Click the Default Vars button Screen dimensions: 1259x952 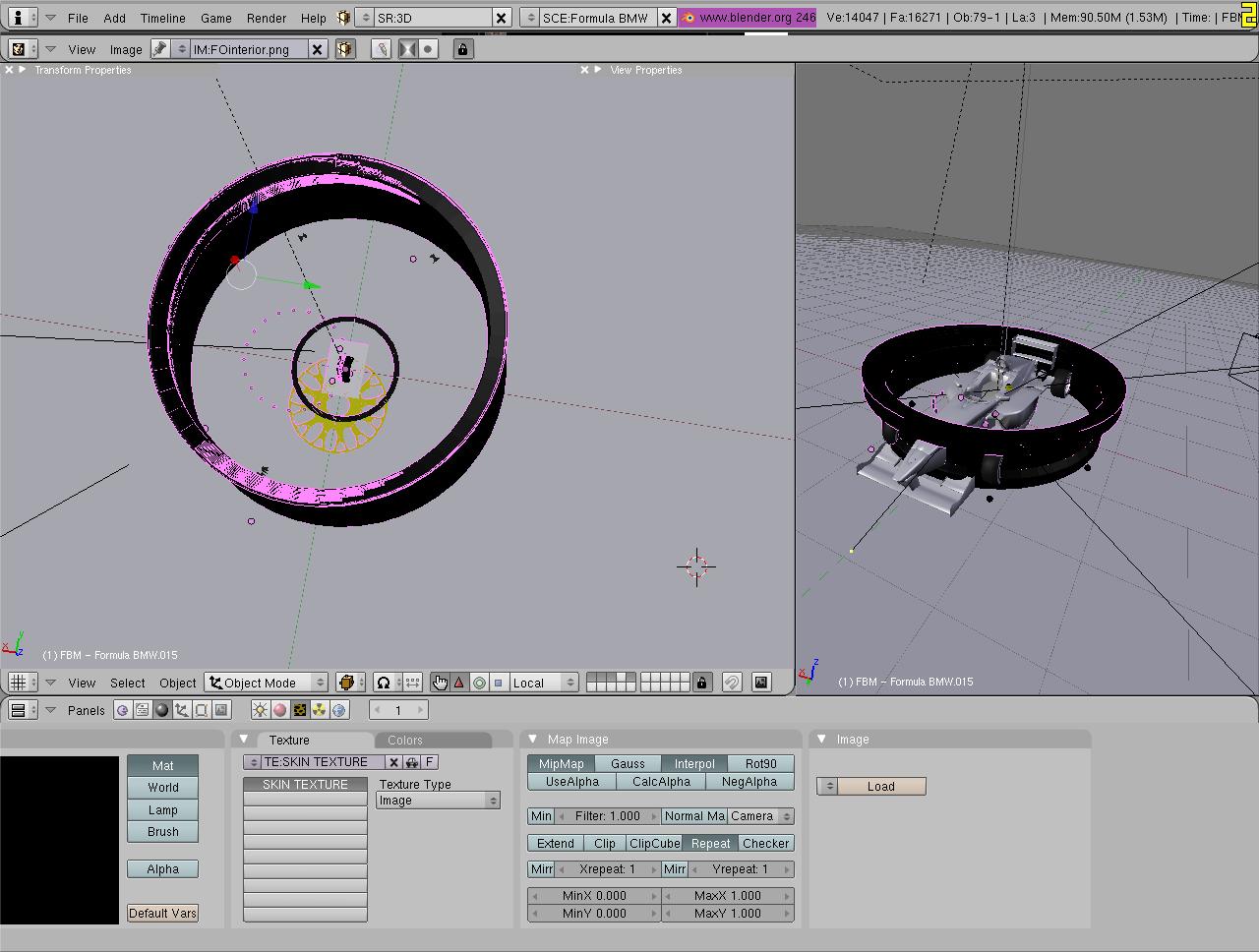162,914
